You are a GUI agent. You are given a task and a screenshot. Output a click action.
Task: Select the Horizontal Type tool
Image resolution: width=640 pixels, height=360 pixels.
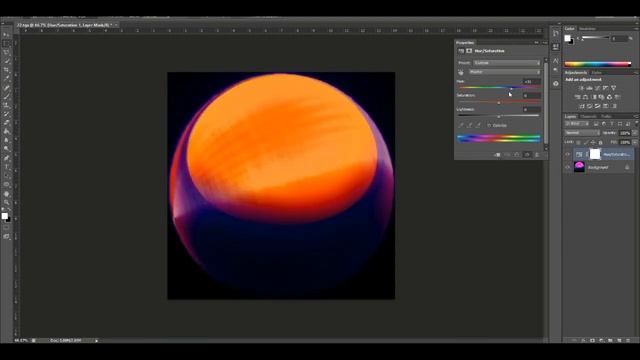point(6,167)
